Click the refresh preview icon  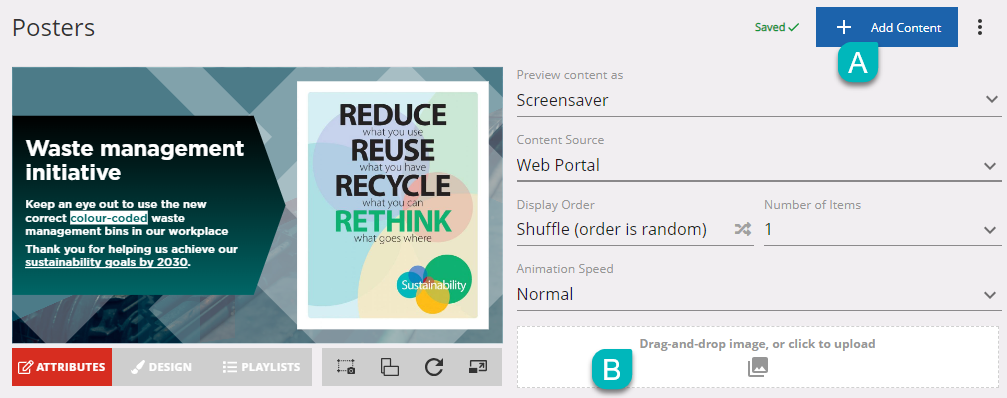(434, 367)
